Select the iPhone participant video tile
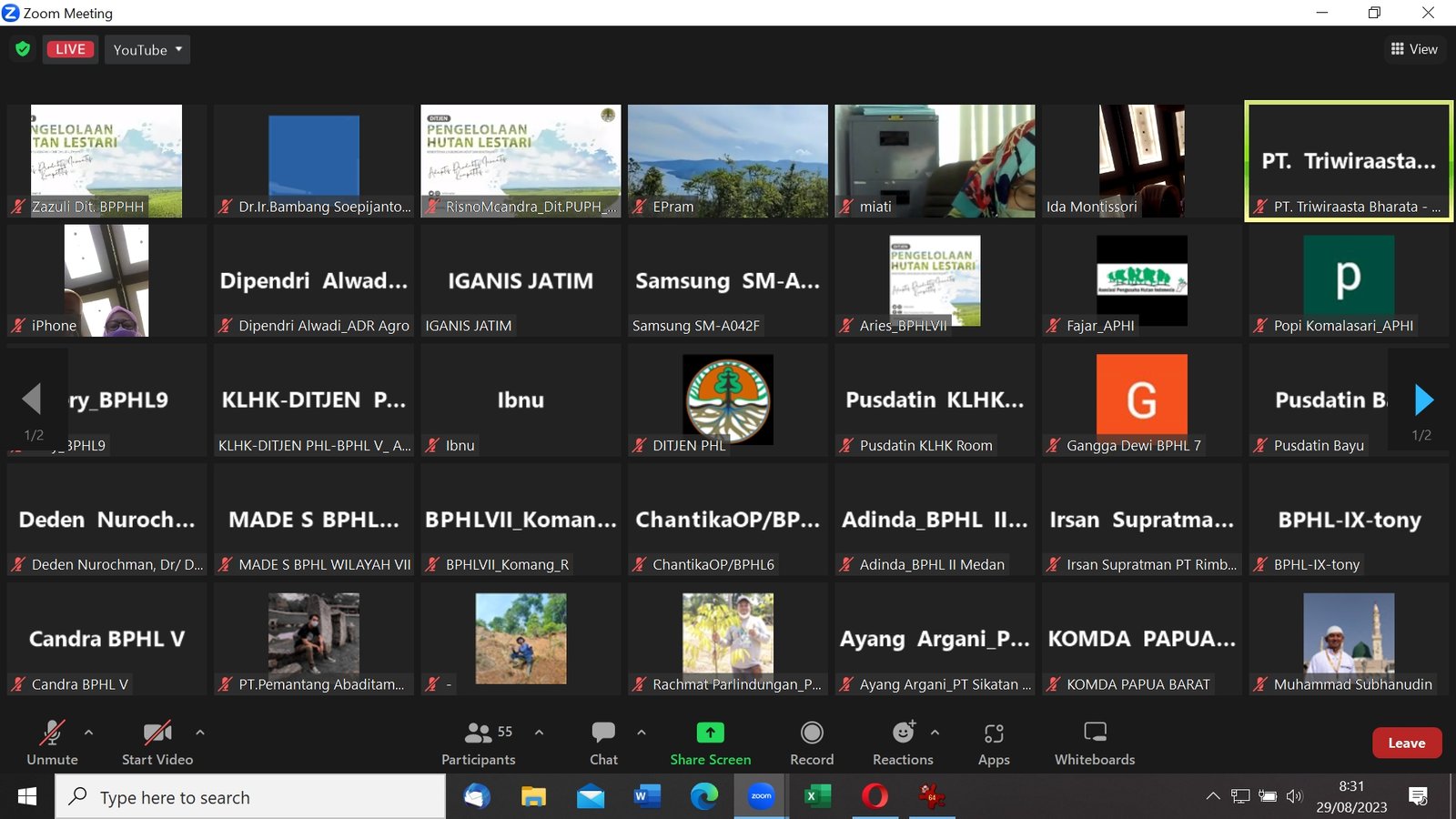Viewport: 1456px width, 819px height. 106,280
